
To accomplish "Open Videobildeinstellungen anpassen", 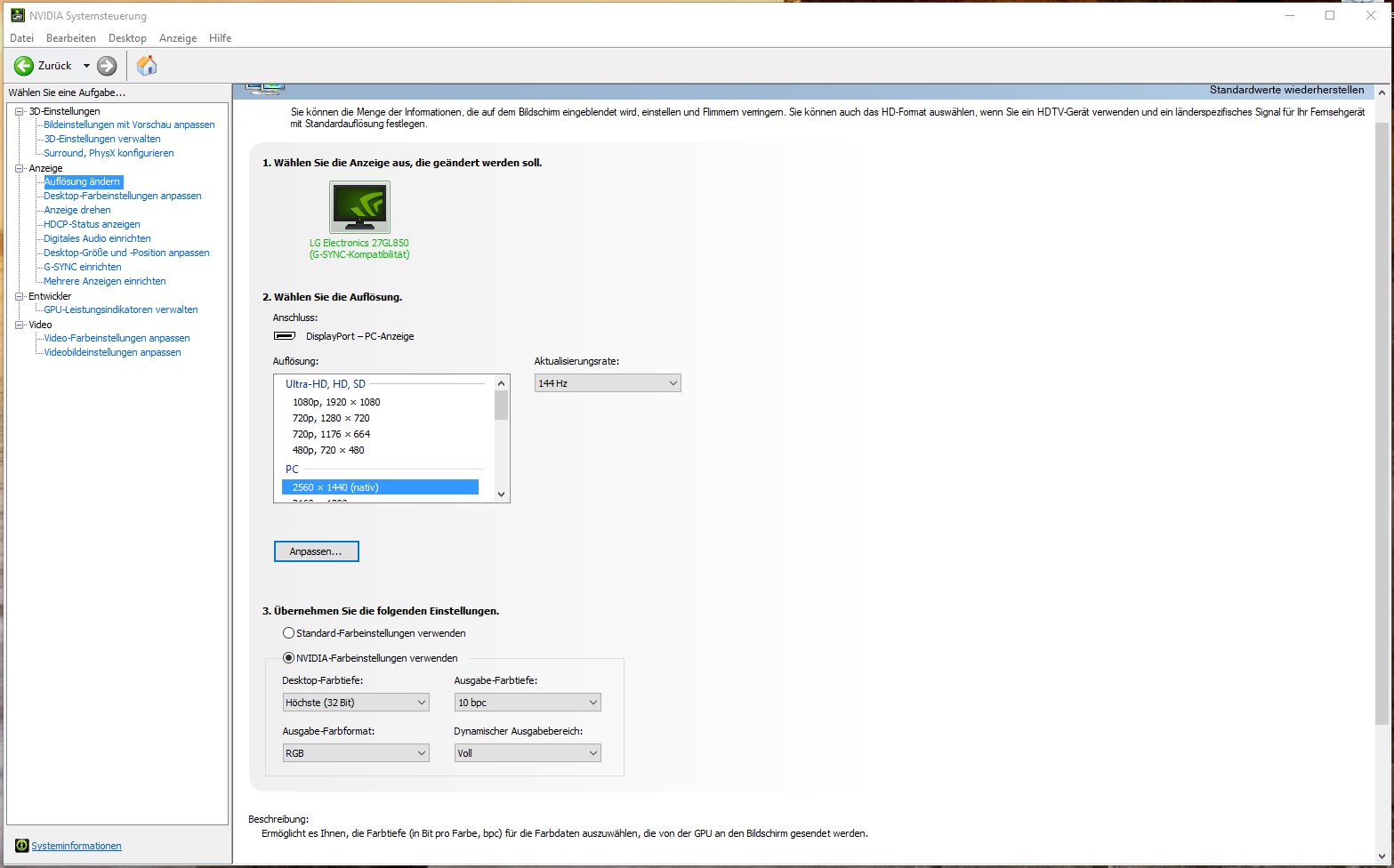I will pyautogui.click(x=112, y=352).
